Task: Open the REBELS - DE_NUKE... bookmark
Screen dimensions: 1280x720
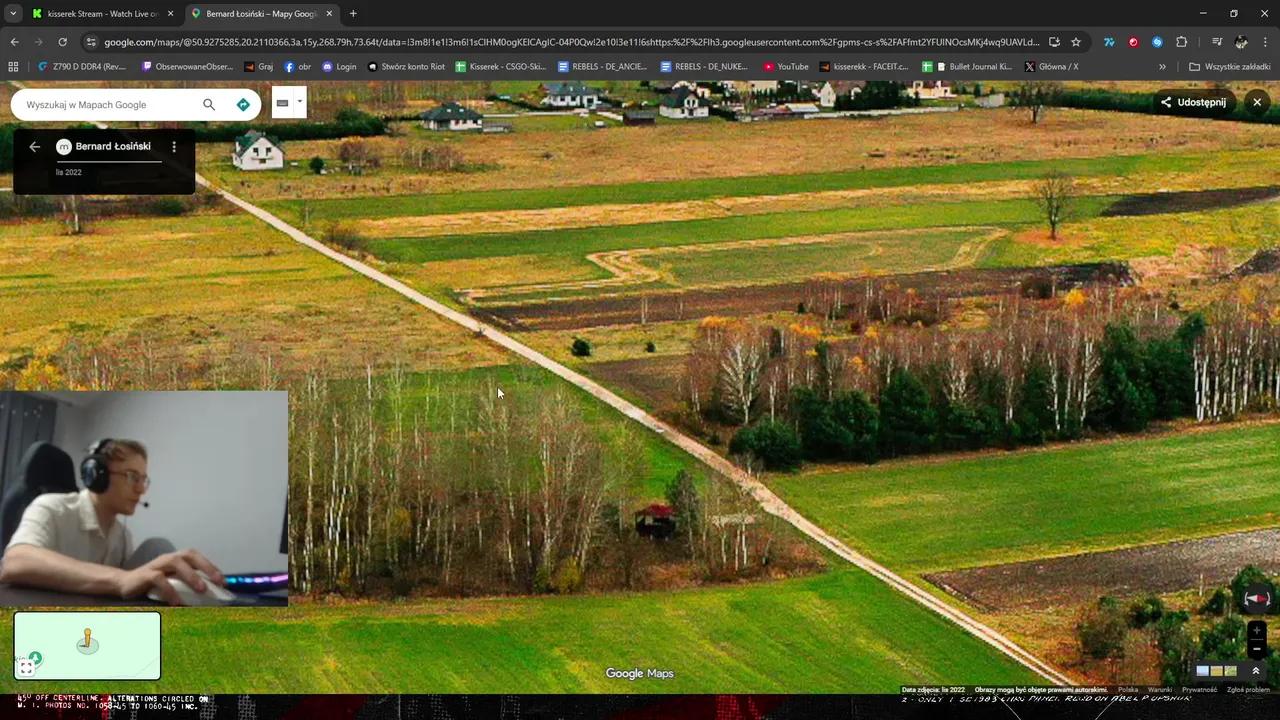Action: 704,67
